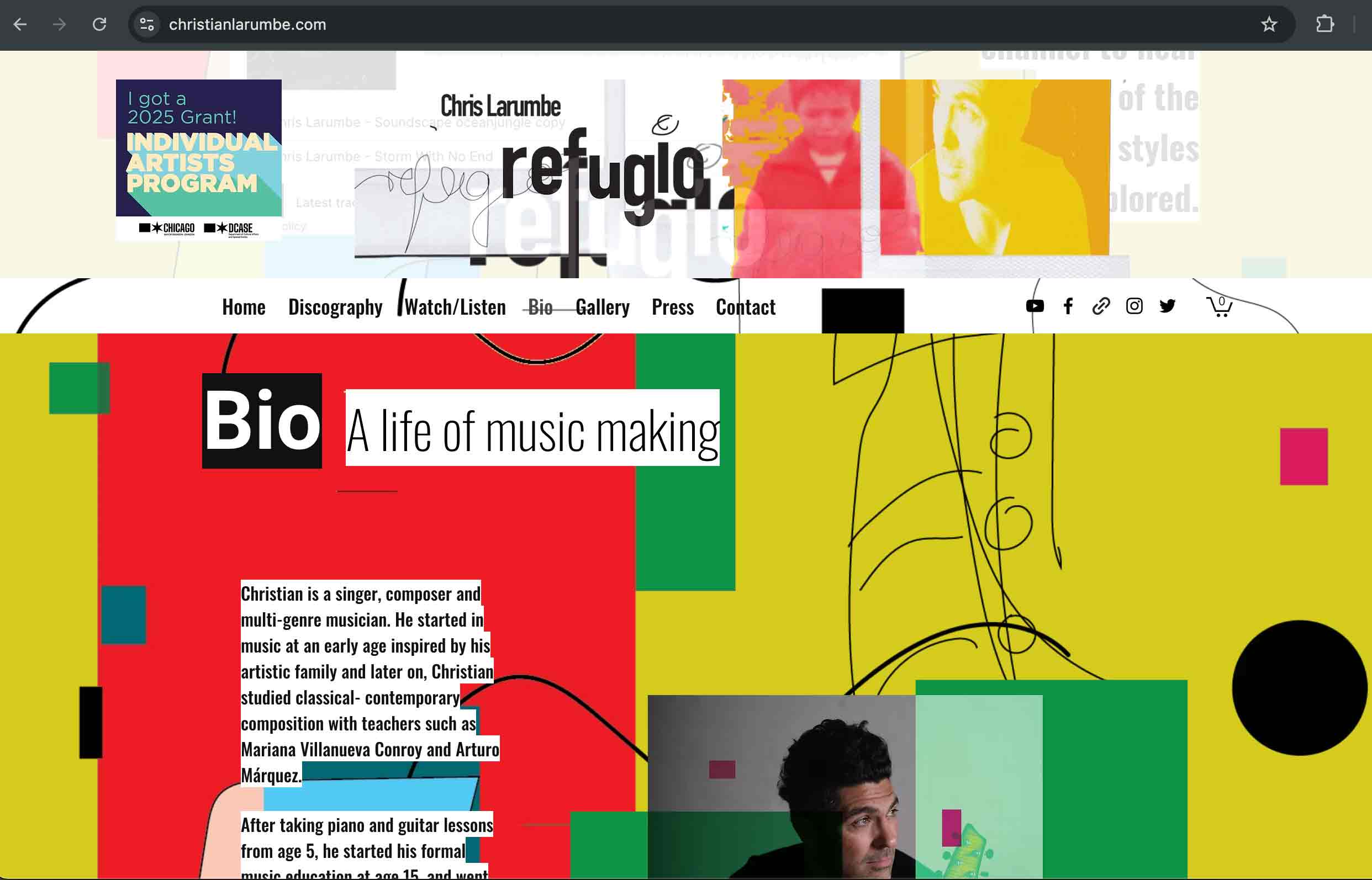This screenshot has height=880, width=1372.
Task: Open the YouTube social icon
Action: coord(1035,306)
